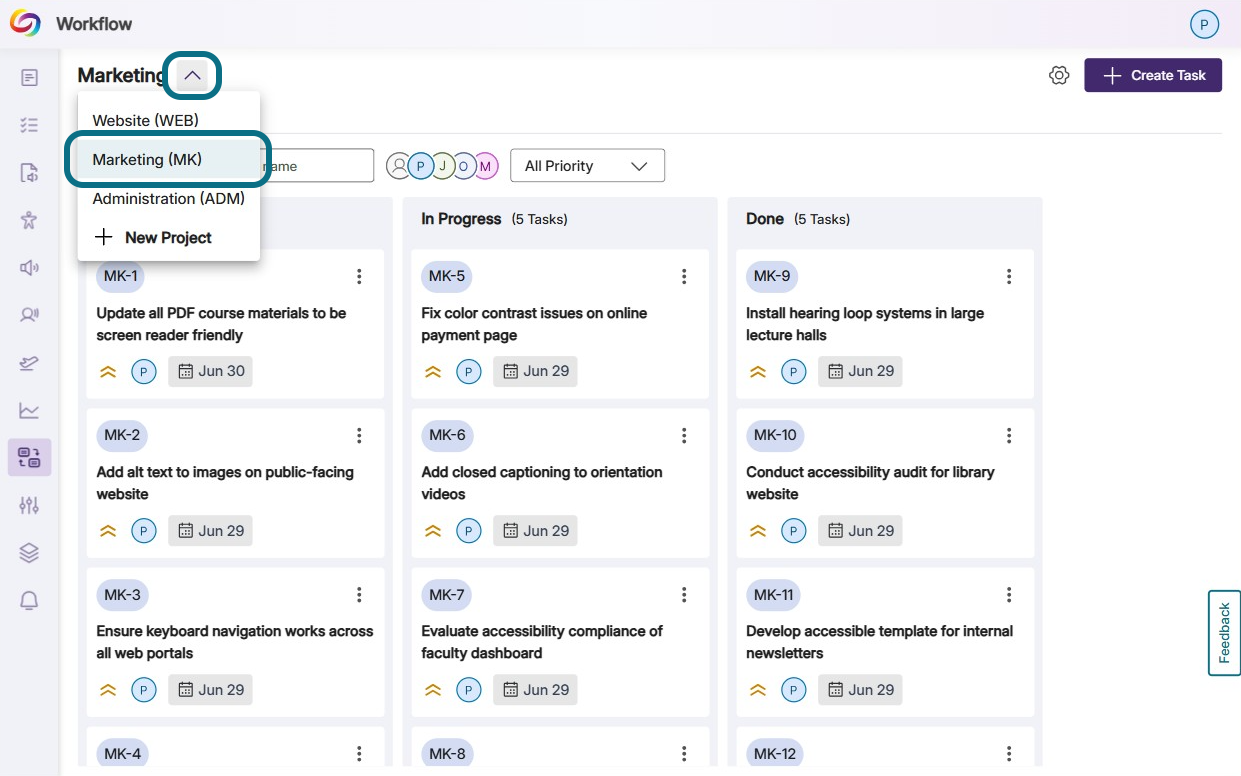
Task: Open the All Priority dropdown
Action: point(587,166)
